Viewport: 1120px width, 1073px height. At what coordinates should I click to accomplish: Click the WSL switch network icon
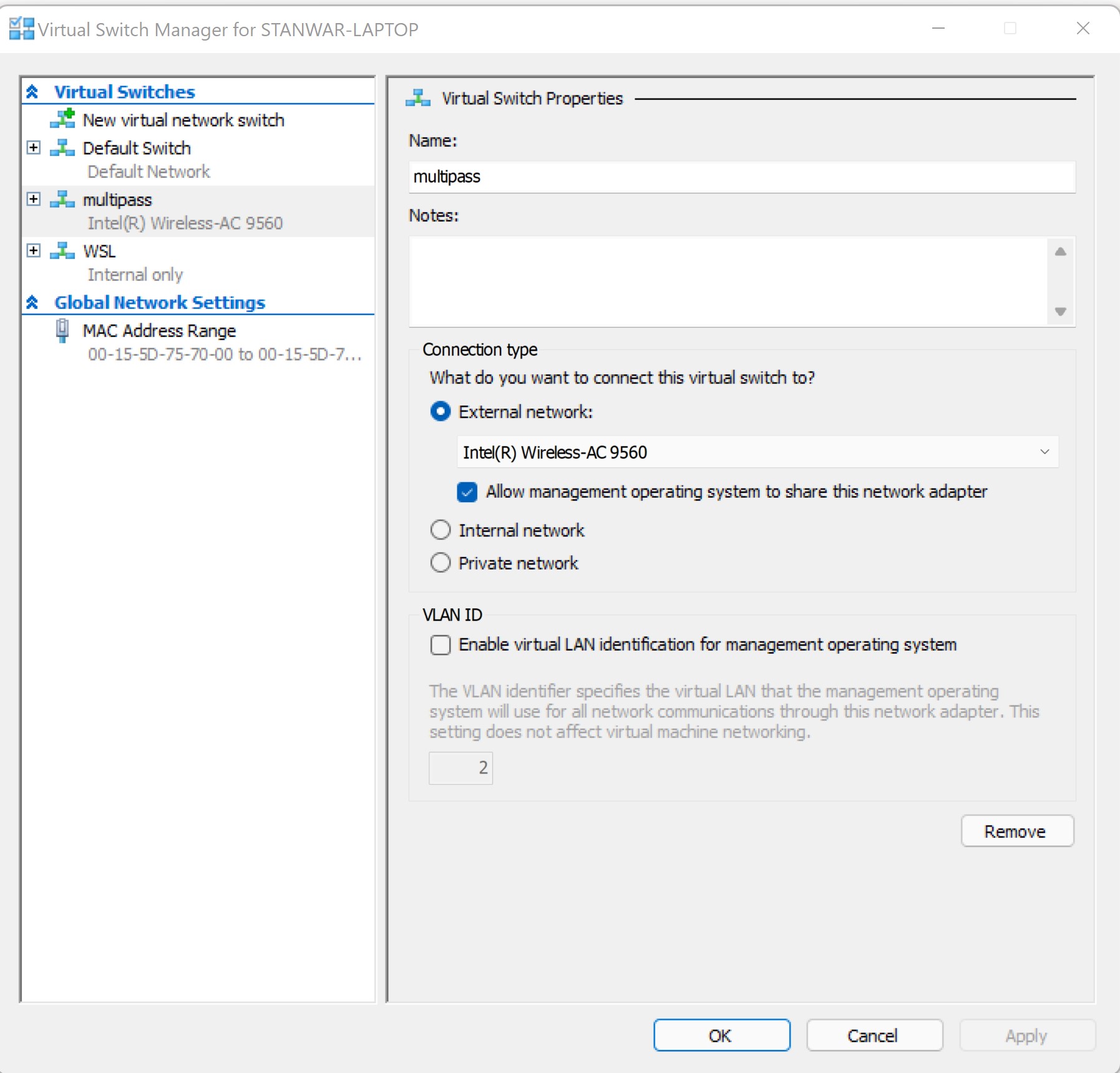62,251
